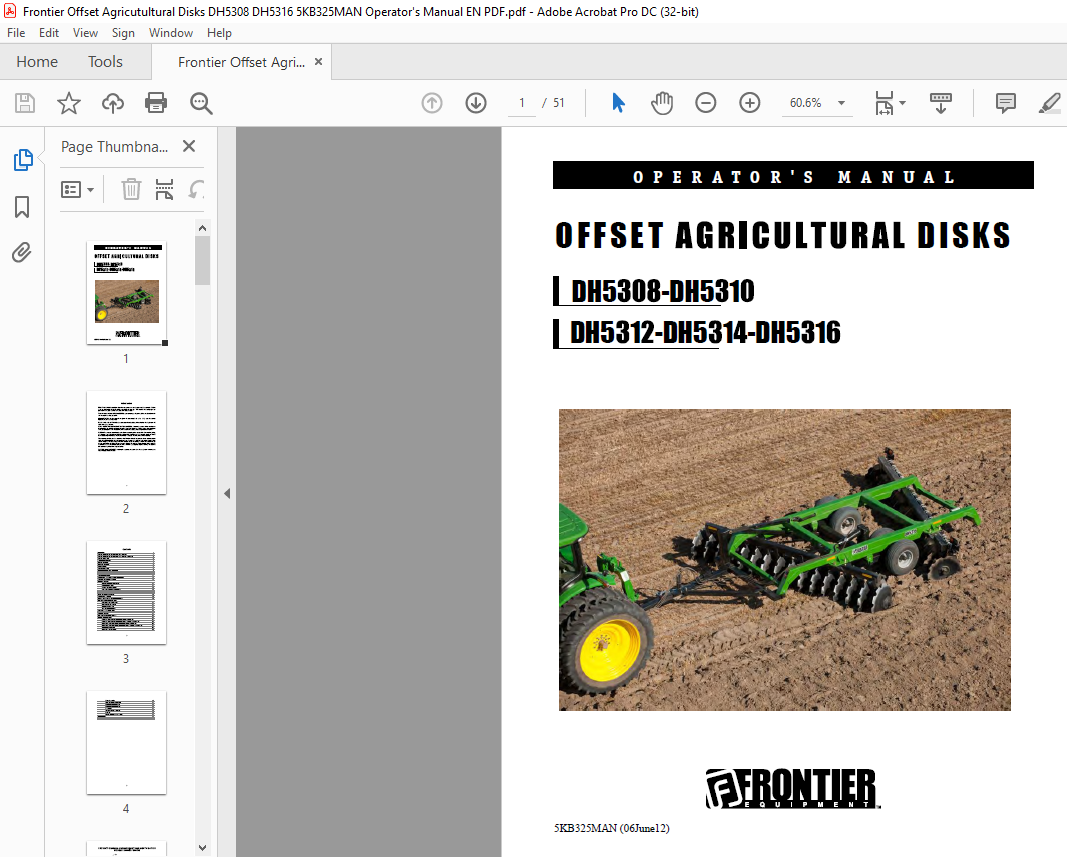Viewport: 1067px width, 857px height.
Task: Open the File menu
Action: click(16, 33)
